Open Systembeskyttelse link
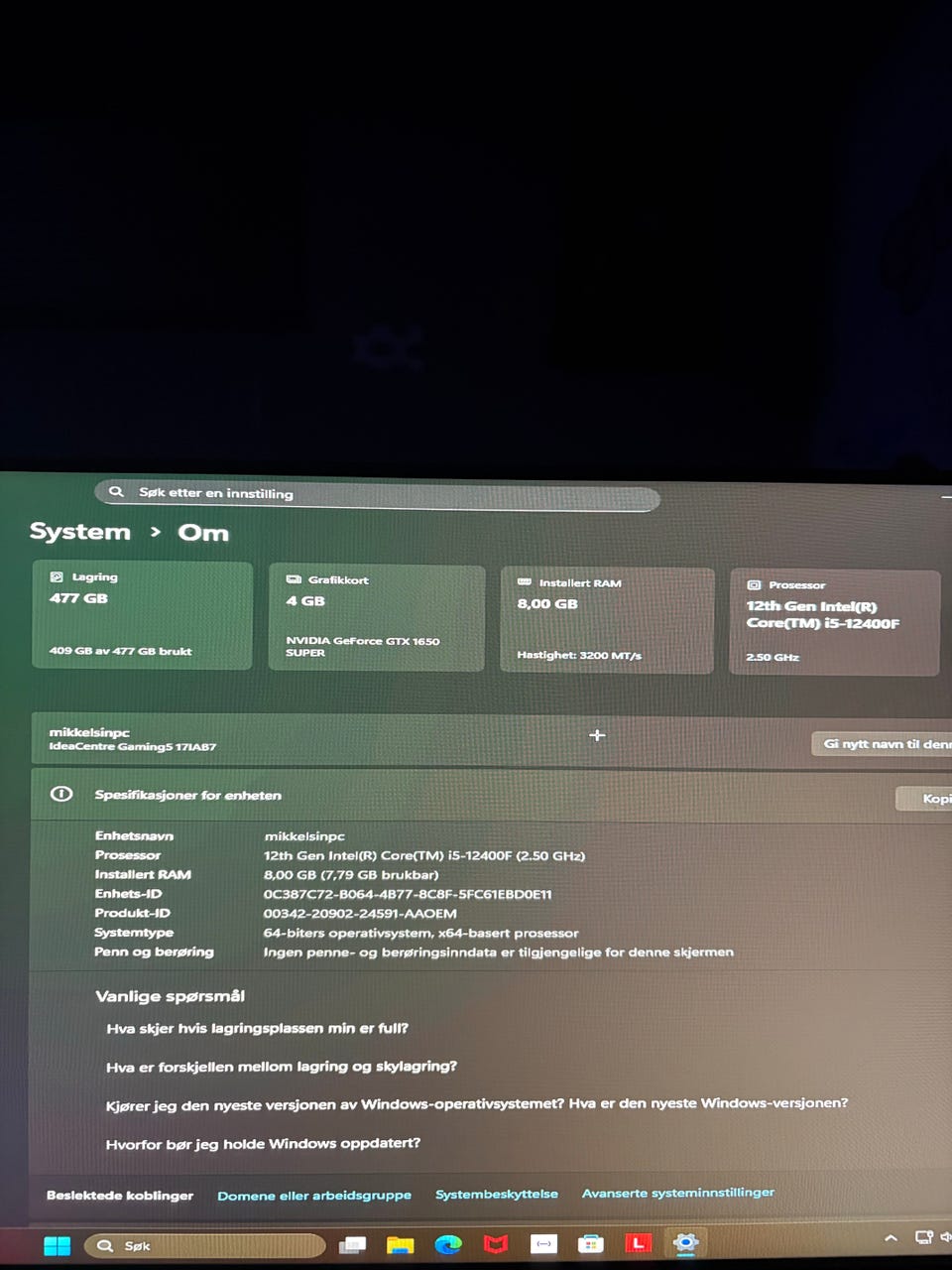This screenshot has width=952, height=1270. 497,1194
